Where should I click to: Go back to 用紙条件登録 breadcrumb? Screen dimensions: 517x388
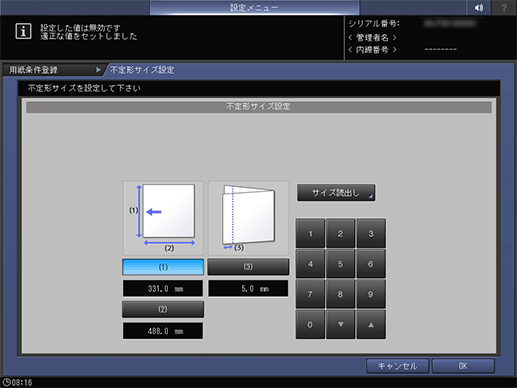tap(53, 70)
